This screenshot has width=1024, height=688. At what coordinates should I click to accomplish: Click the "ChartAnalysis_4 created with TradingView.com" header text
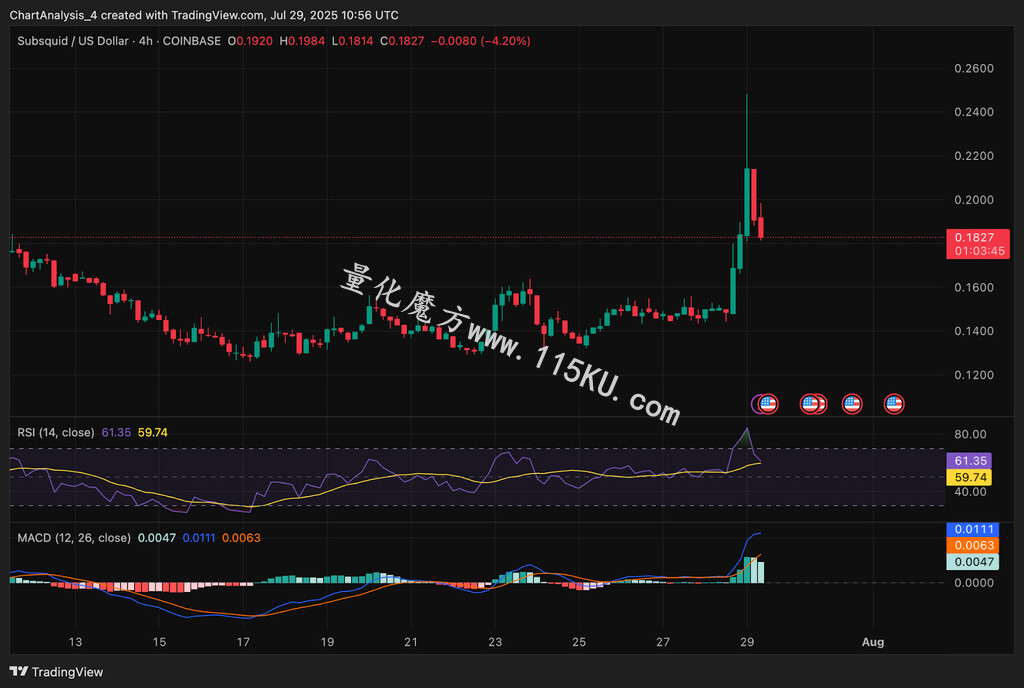[137, 15]
